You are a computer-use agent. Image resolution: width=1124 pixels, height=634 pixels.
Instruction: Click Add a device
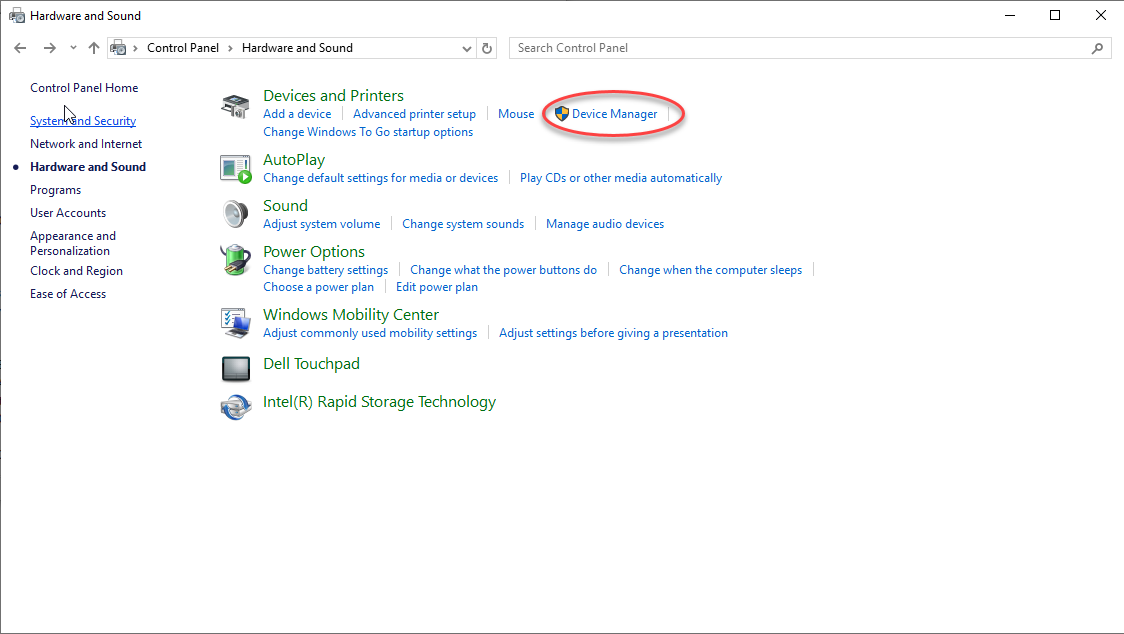(x=297, y=114)
